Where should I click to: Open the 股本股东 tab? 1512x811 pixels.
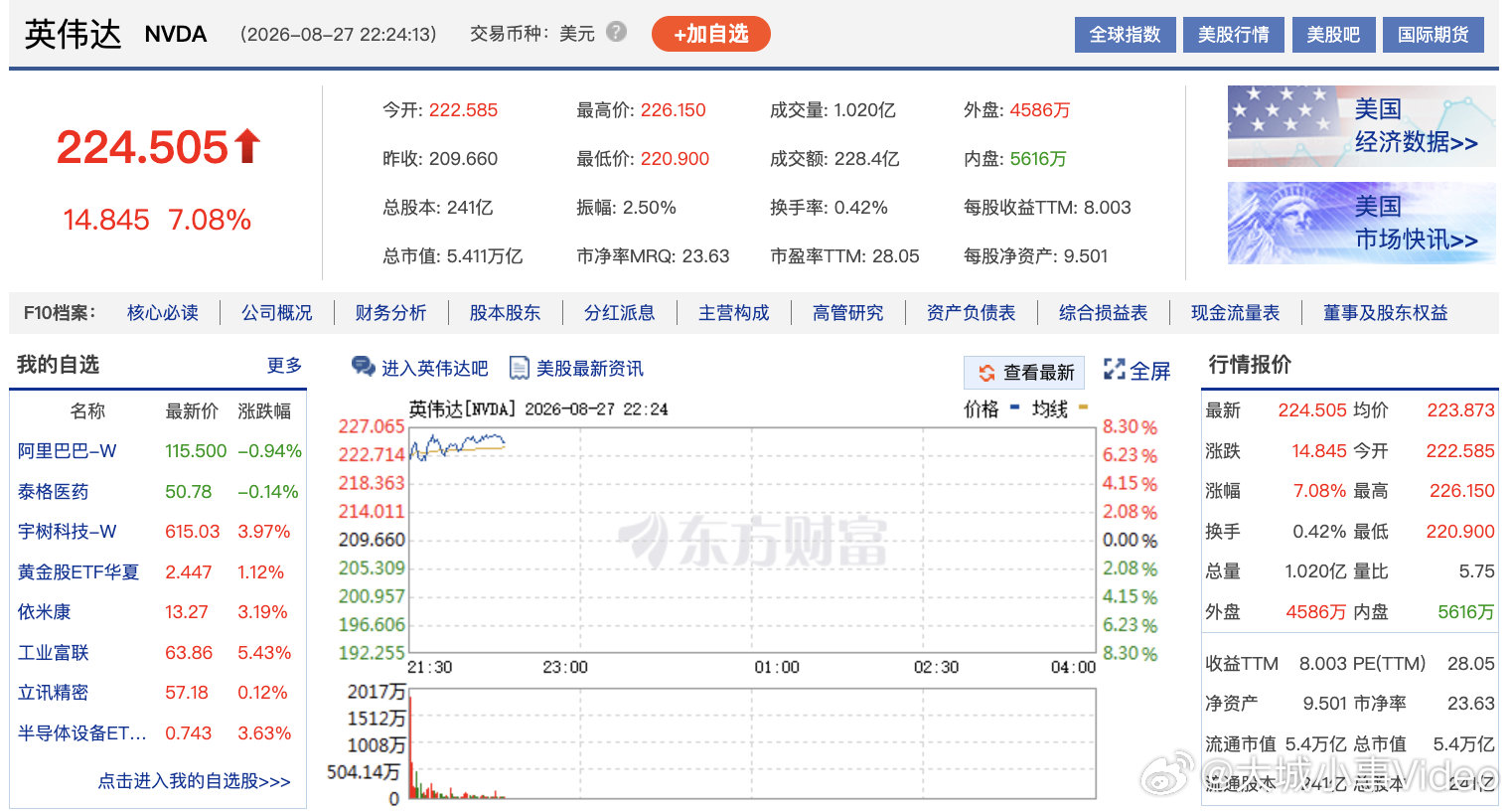[506, 313]
